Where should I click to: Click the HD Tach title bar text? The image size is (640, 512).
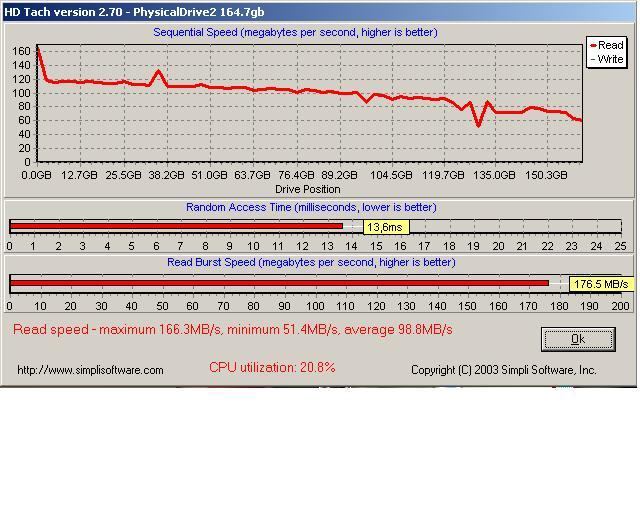pyautogui.click(x=134, y=12)
